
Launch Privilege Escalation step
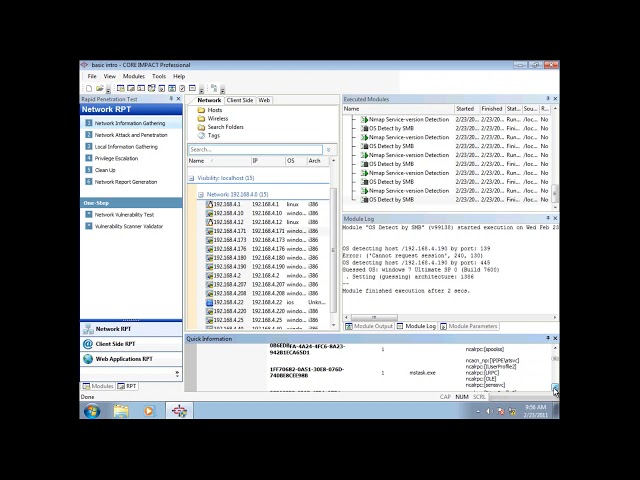(x=116, y=158)
